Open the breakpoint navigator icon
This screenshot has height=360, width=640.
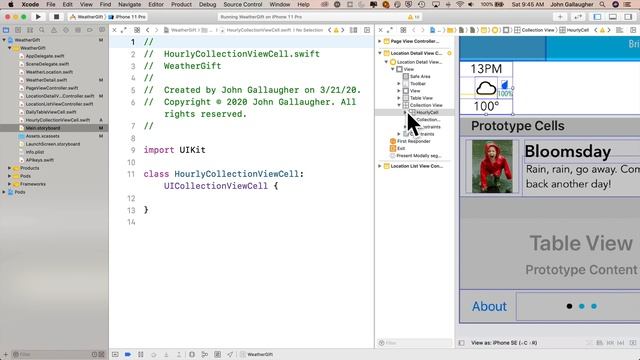[90, 30]
